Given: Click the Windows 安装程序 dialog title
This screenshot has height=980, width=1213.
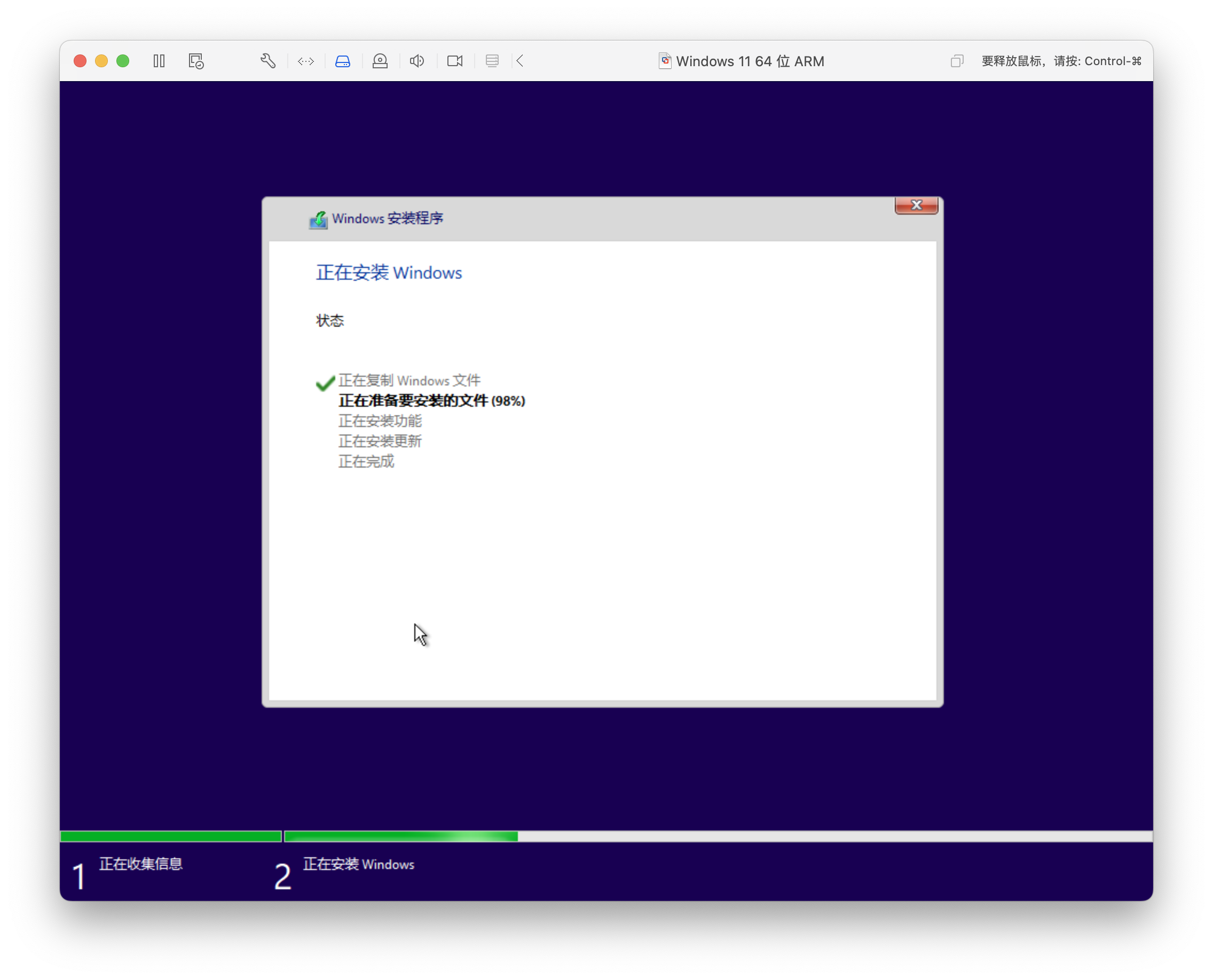Looking at the screenshot, I should (388, 219).
